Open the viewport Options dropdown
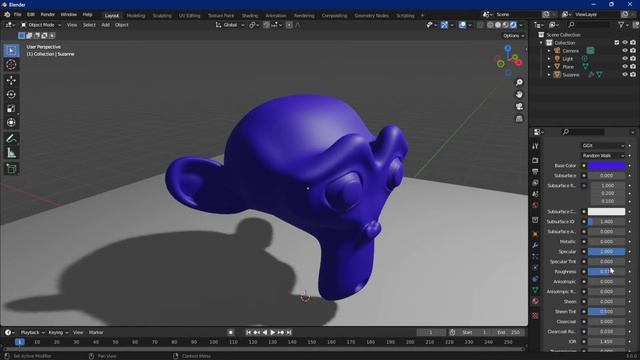 (x=513, y=36)
